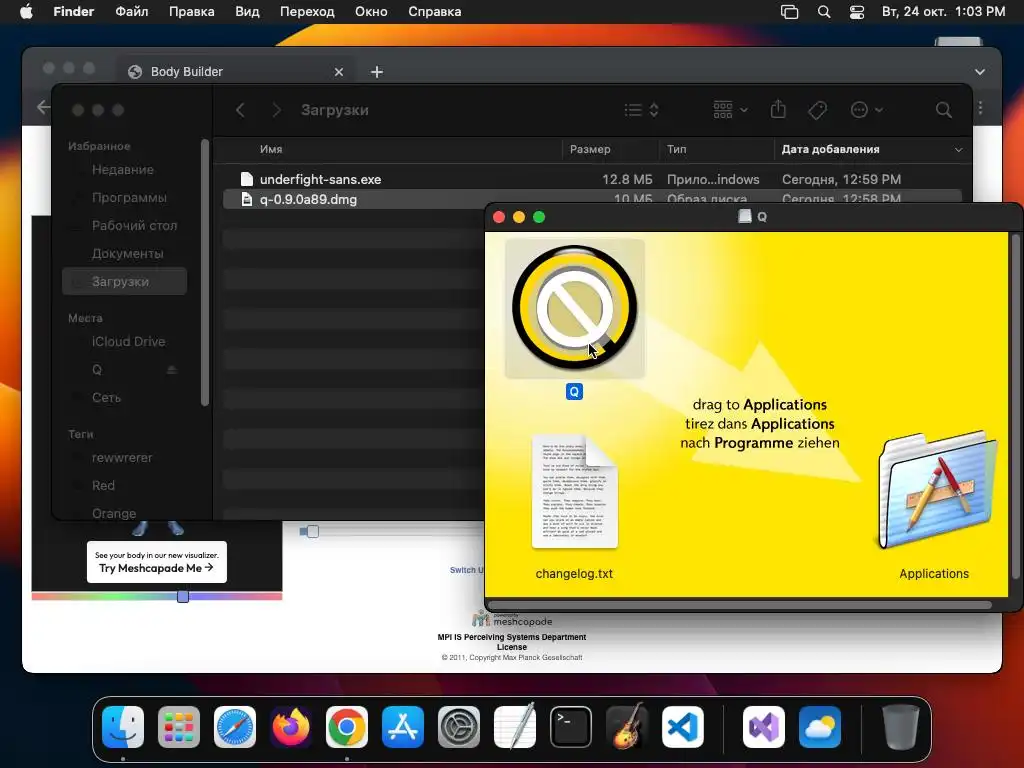Launch Terminal from the Dock
The width and height of the screenshot is (1024, 768).
(571, 727)
